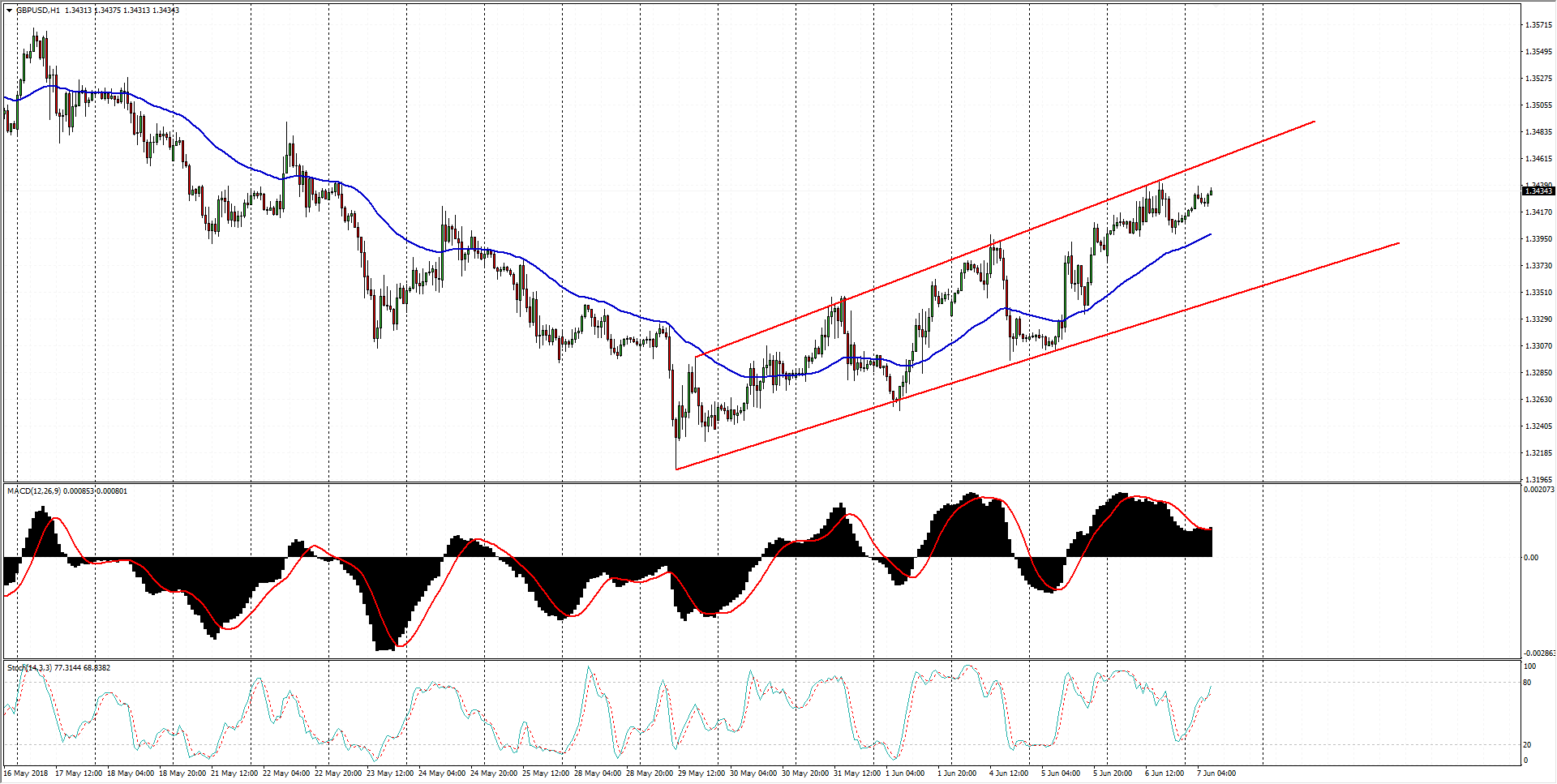1557x784 pixels.
Task: Select the Stoch(14,3,3) indicator label
Action: pyautogui.click(x=29, y=668)
